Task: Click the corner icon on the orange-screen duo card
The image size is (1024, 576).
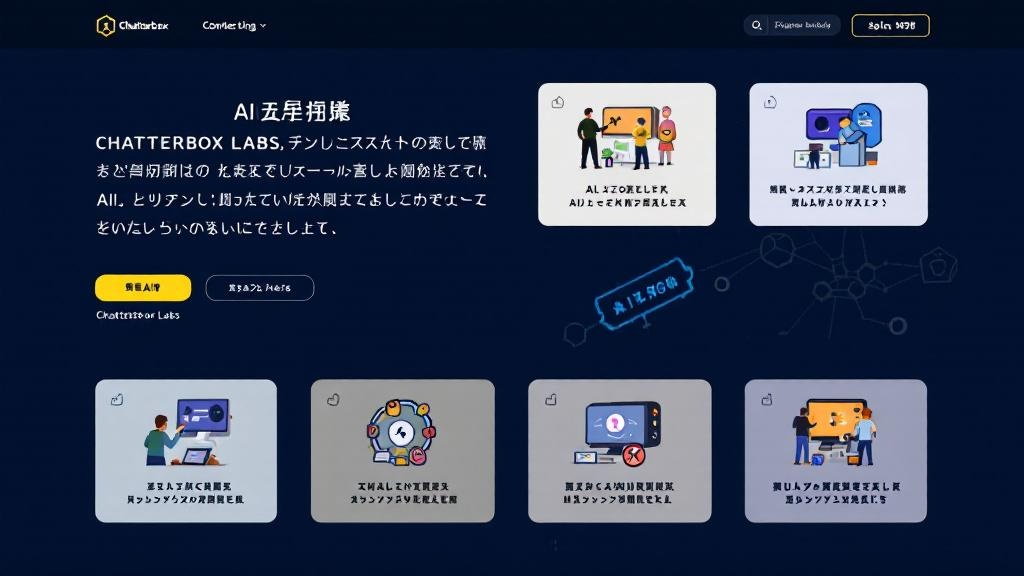Action: tap(765, 400)
